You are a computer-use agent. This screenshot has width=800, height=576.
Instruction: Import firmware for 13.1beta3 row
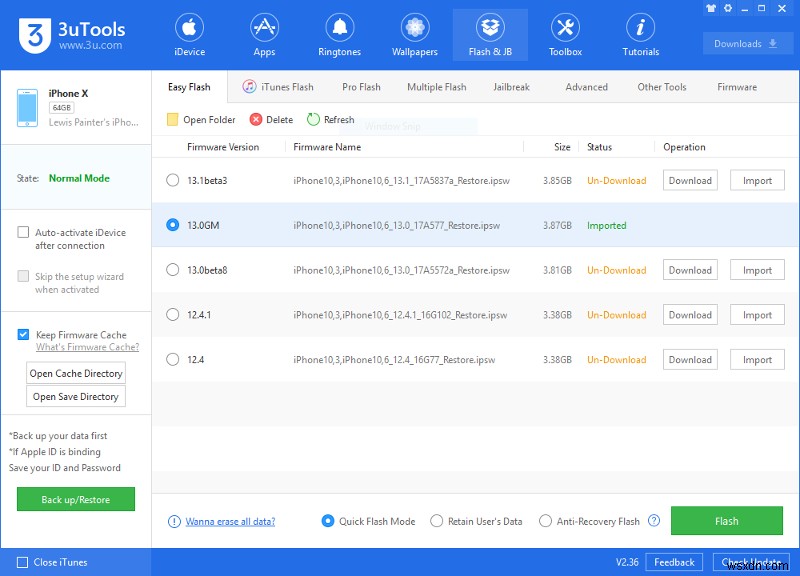pyautogui.click(x=757, y=180)
